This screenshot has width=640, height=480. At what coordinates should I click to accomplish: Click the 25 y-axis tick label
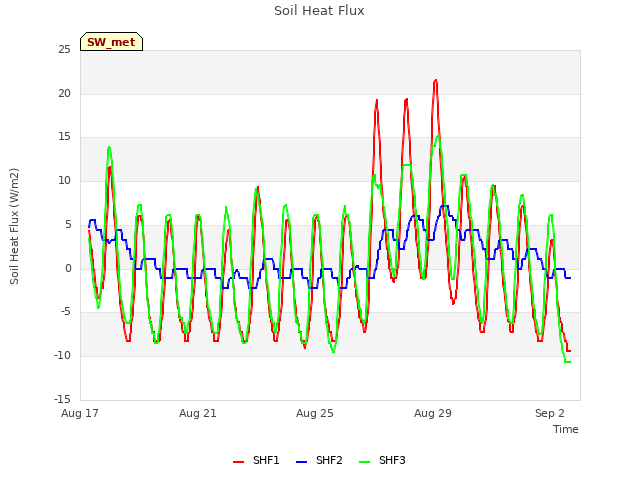64,50
